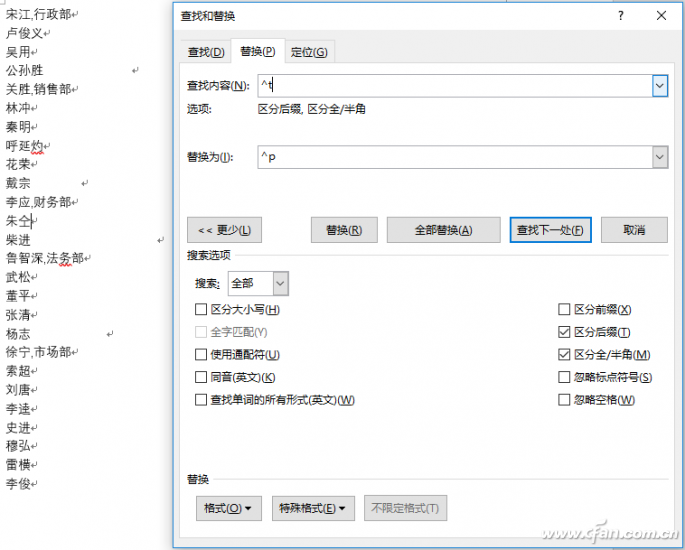Uncheck 区分全/半角(M) checkbox

[564, 354]
